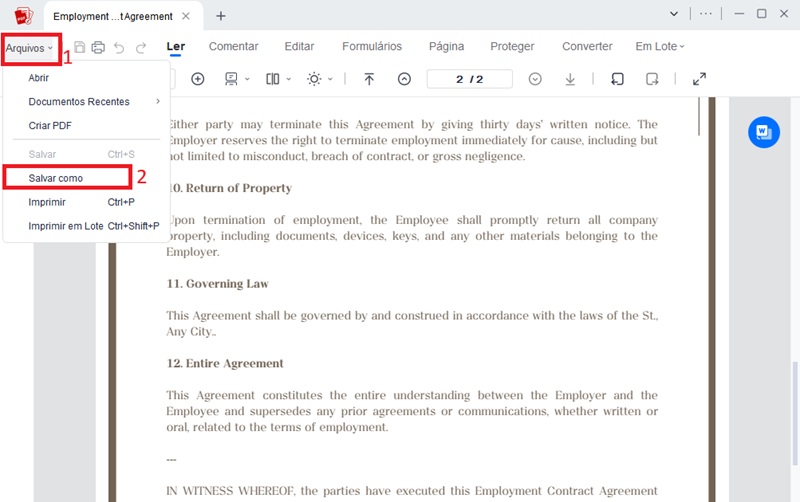Open the Comentar tab
This screenshot has width=800, height=502.
point(234,46)
